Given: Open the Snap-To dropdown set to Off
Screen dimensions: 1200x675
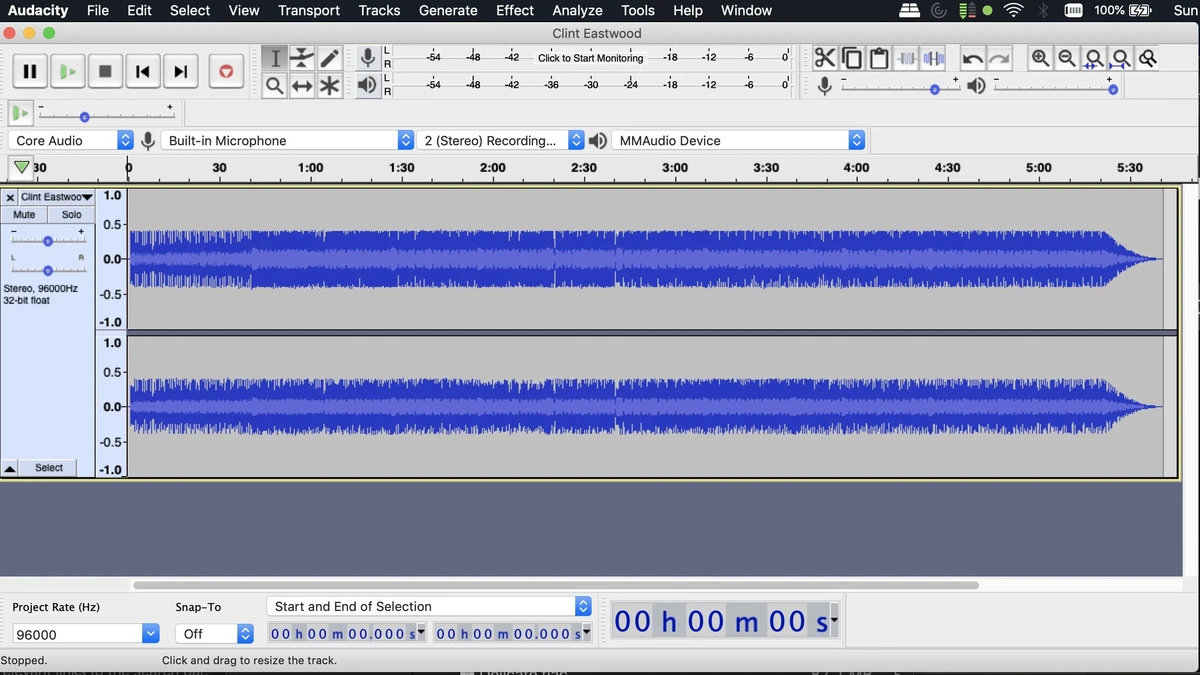Looking at the screenshot, I should coord(214,633).
